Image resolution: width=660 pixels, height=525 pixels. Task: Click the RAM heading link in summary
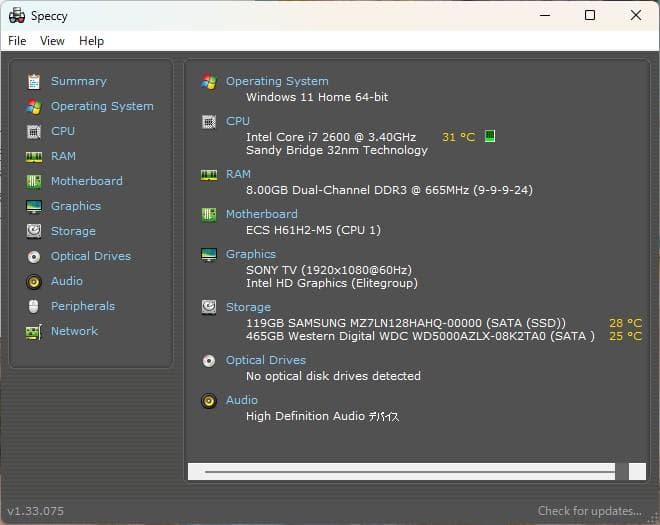pyautogui.click(x=238, y=174)
